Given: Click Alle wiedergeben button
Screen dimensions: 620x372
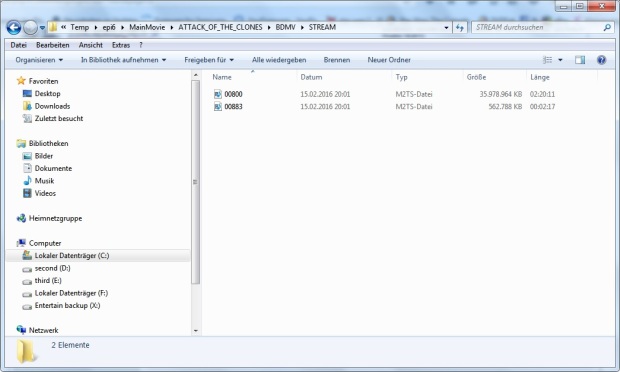Looking at the screenshot, I should [279, 60].
